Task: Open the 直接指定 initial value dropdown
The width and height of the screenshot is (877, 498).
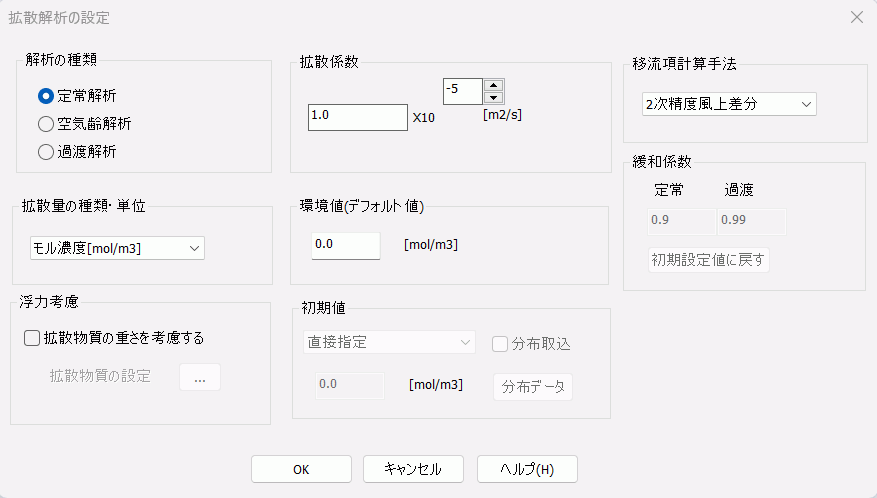Action: (x=389, y=343)
